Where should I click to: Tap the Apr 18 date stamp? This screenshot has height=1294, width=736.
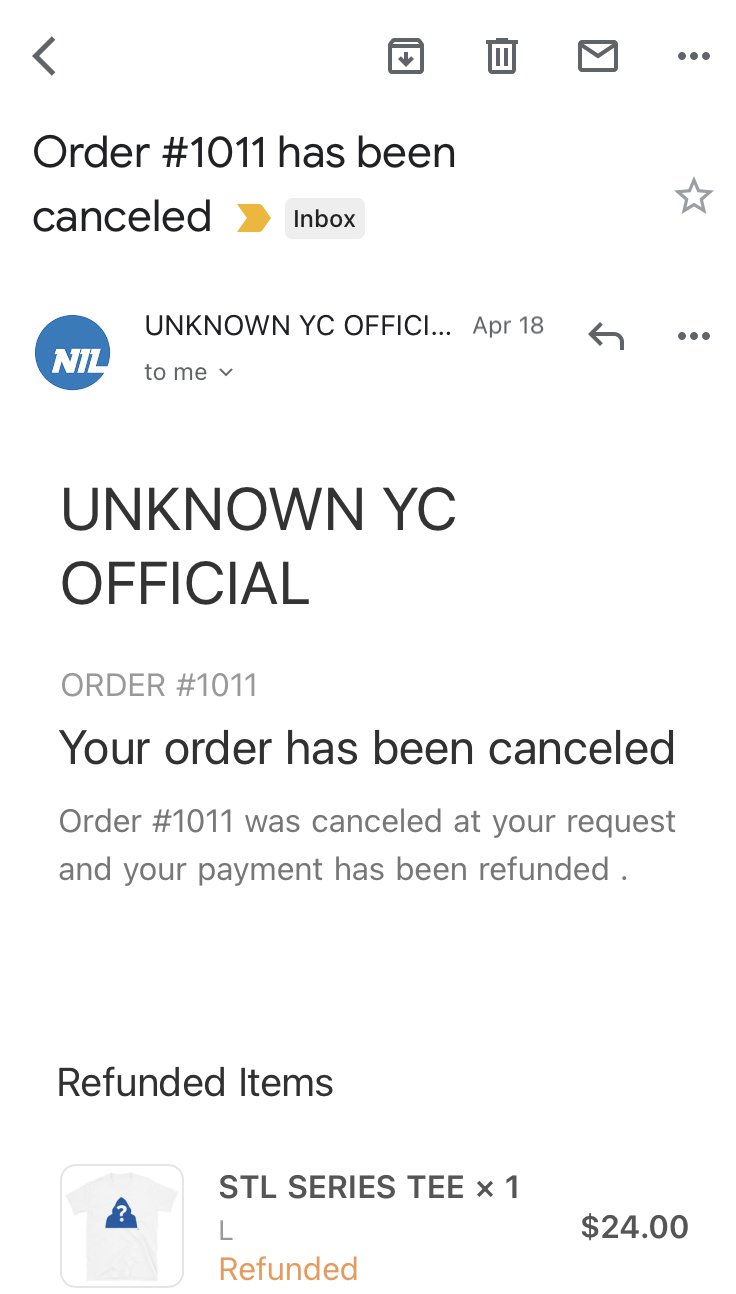point(508,325)
